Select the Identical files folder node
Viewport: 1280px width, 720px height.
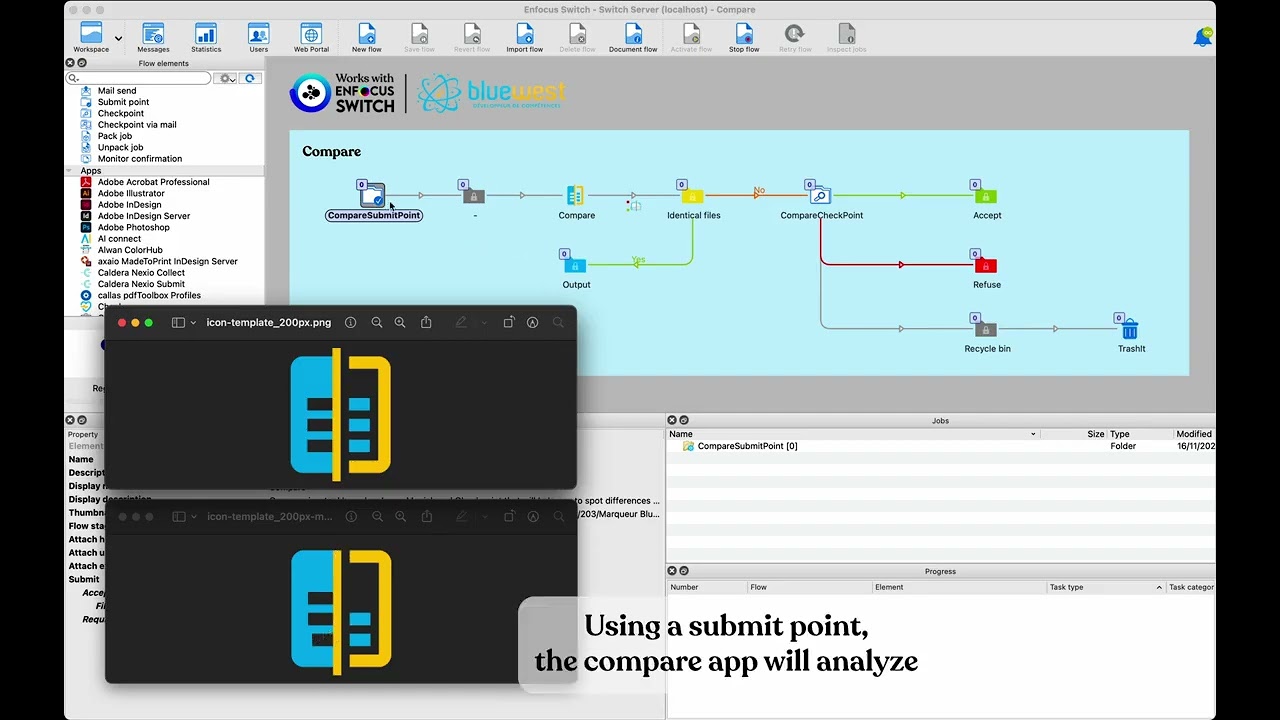692,196
